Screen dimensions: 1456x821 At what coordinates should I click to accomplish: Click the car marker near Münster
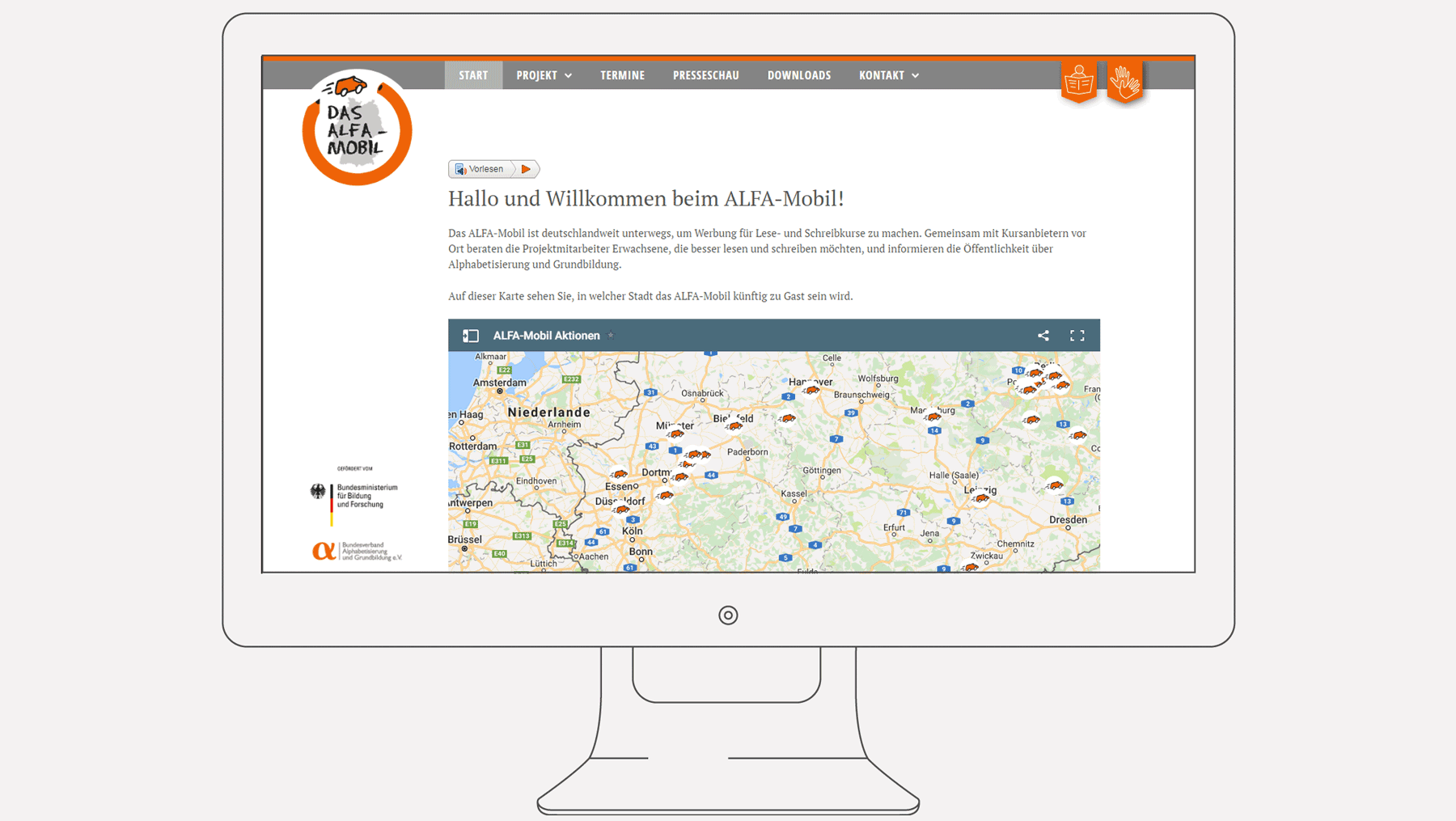coord(676,434)
